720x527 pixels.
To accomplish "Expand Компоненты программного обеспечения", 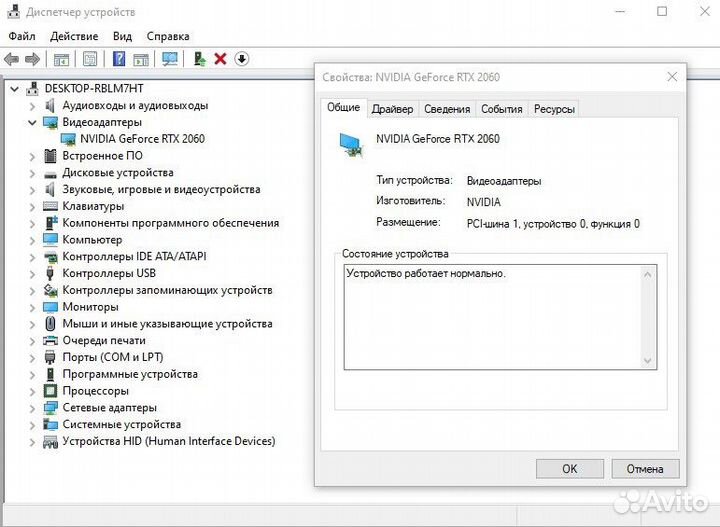I will coord(32,224).
